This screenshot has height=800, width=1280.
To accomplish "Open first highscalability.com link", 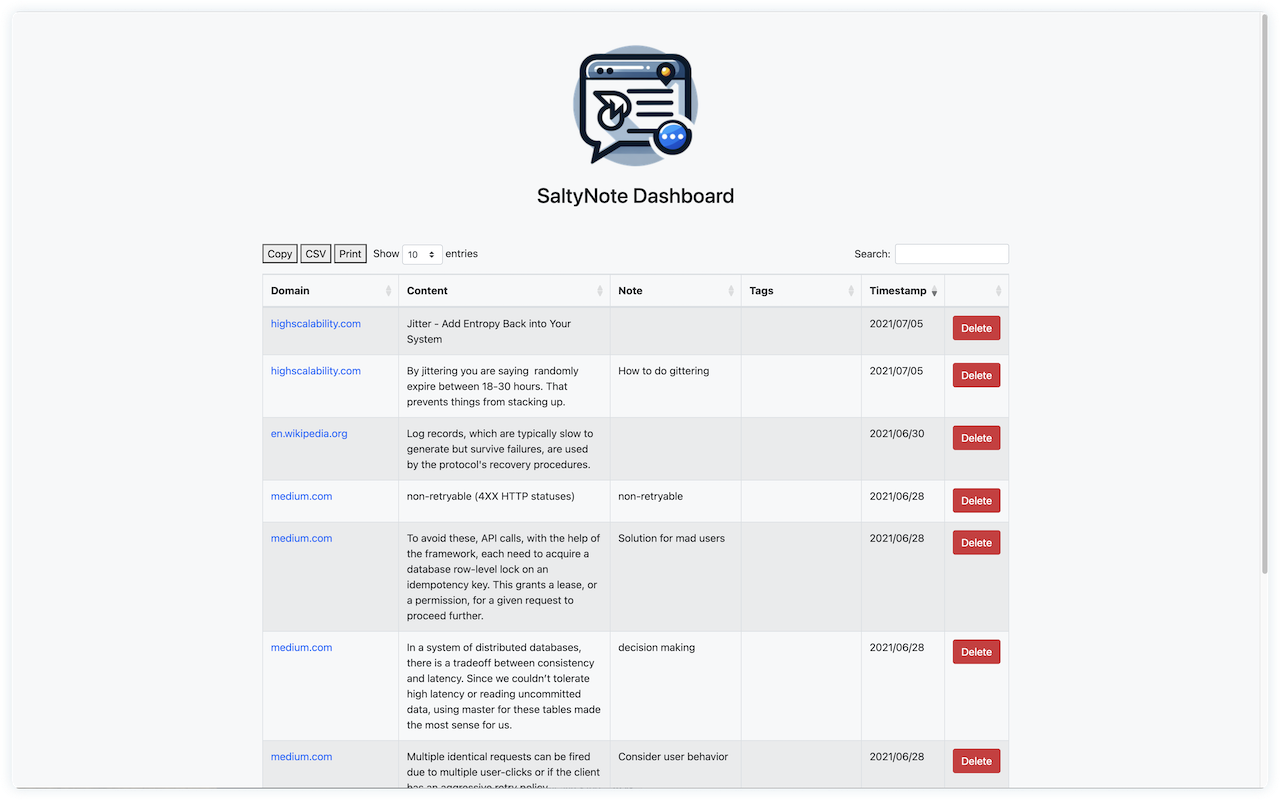I will [316, 324].
